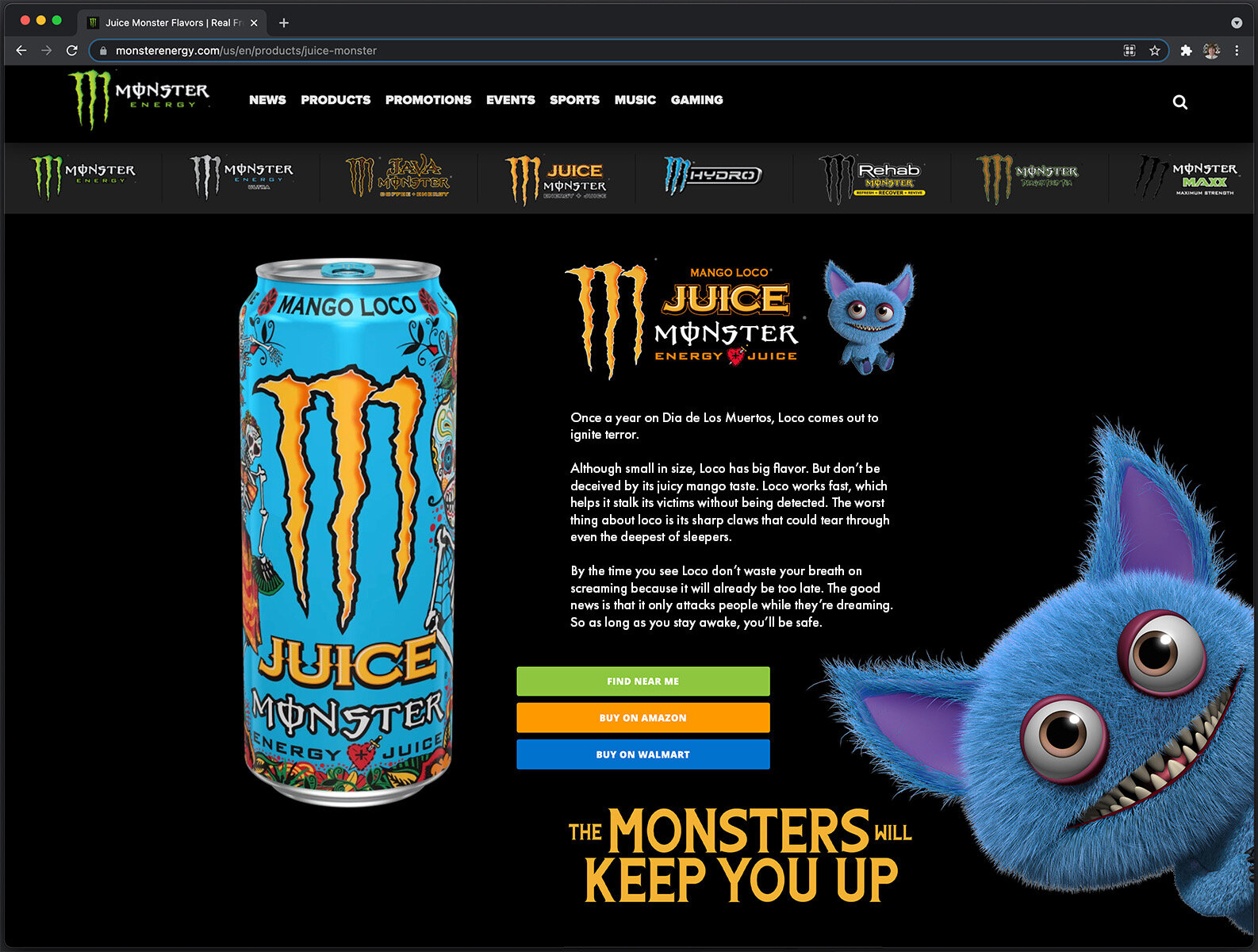Open the GAMING menu item

[697, 100]
